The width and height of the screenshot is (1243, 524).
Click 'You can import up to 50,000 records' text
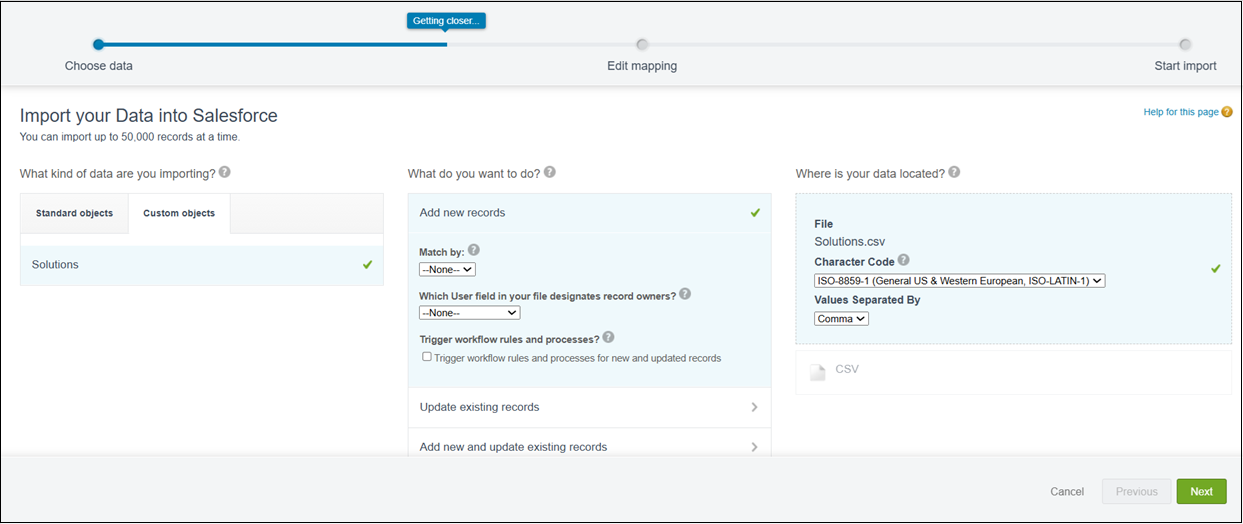130,137
